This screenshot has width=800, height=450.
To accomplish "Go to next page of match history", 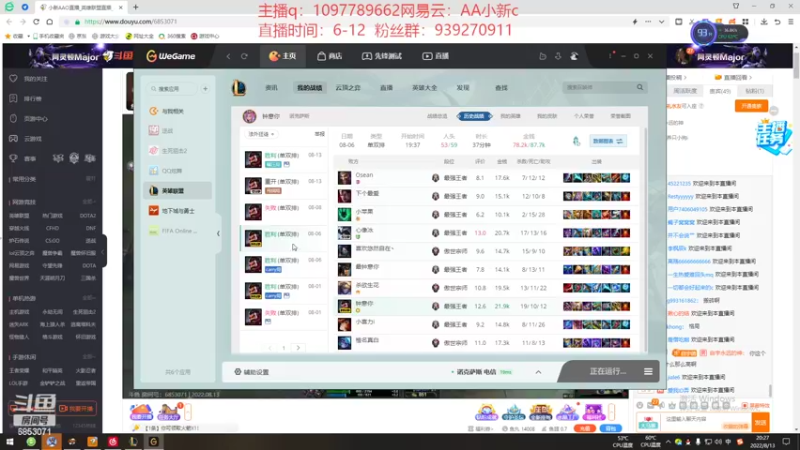I will [298, 348].
